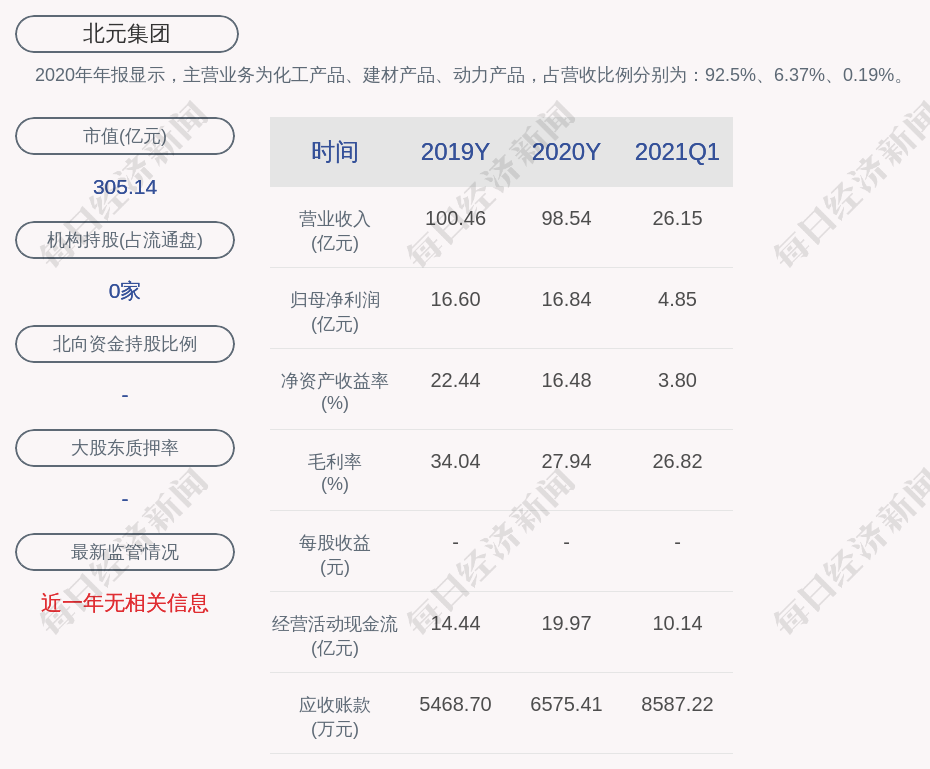Switch to the 2019Y column header

[455, 152]
